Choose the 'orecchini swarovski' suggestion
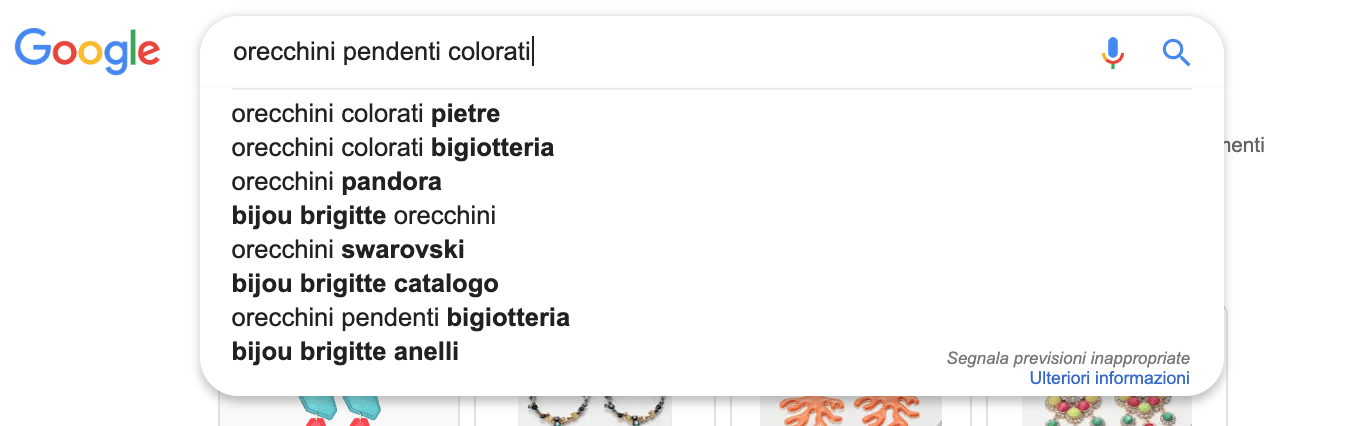Screen dimensions: 1358x426 tap(347, 250)
